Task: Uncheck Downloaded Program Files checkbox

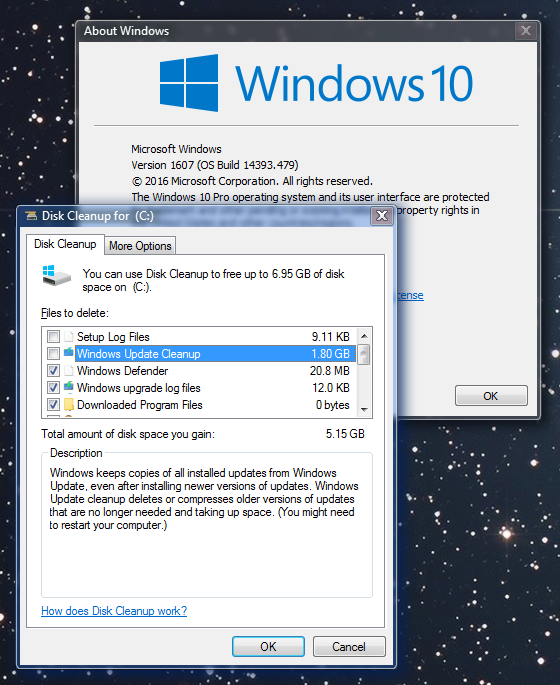Action: [53, 405]
